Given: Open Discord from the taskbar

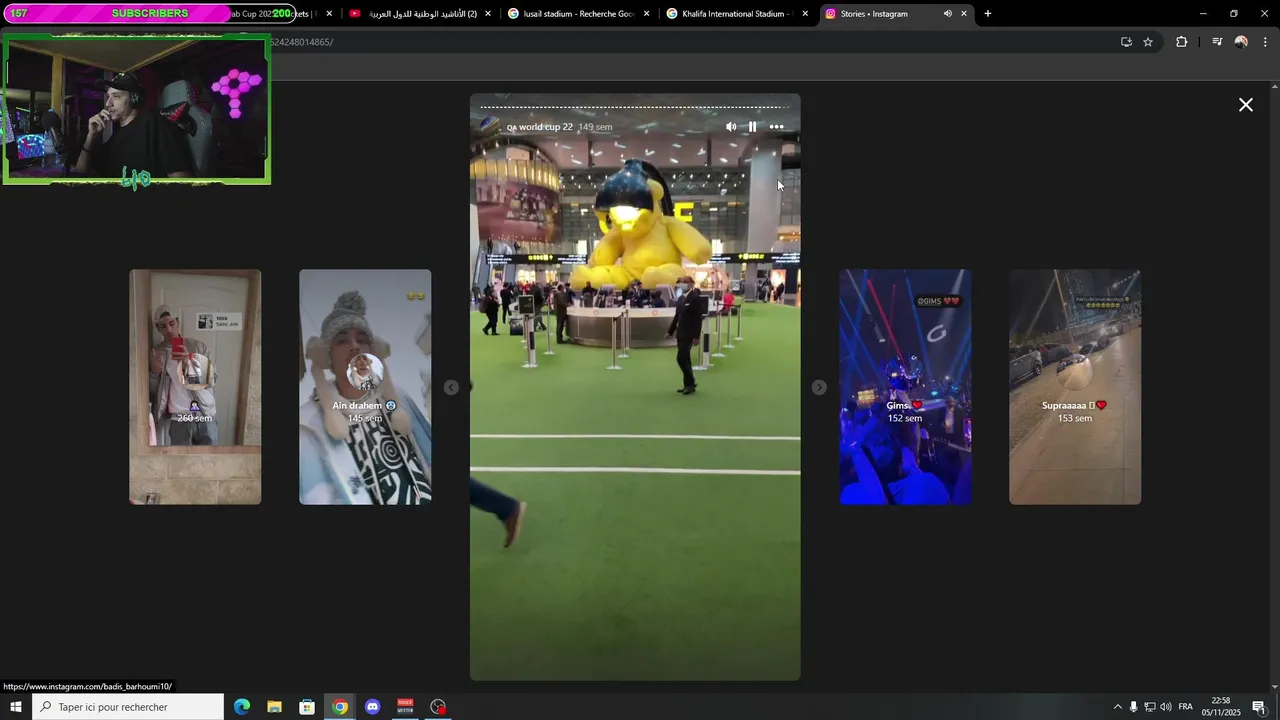Looking at the screenshot, I should point(373,707).
